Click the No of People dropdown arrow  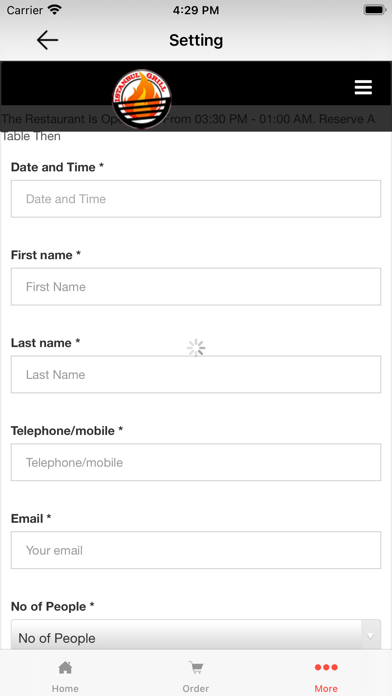pos(371,637)
